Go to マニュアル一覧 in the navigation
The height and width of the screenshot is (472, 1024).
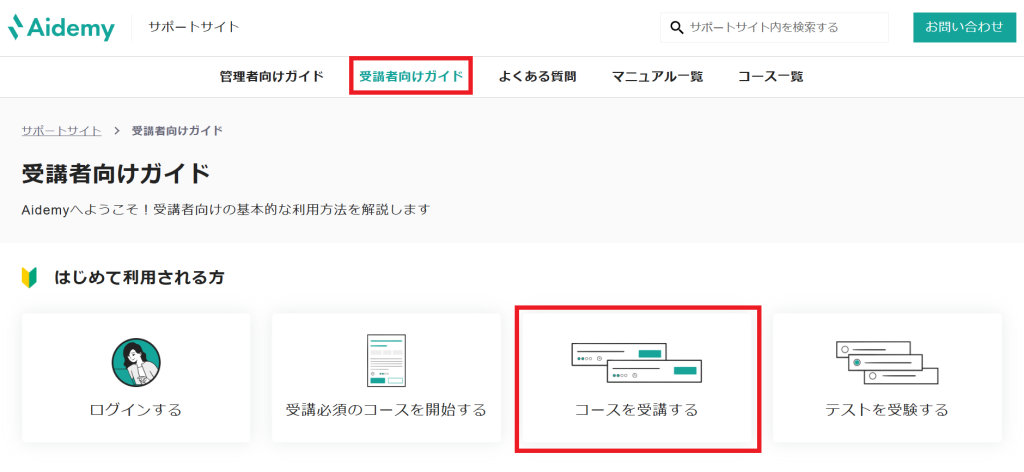click(657, 77)
